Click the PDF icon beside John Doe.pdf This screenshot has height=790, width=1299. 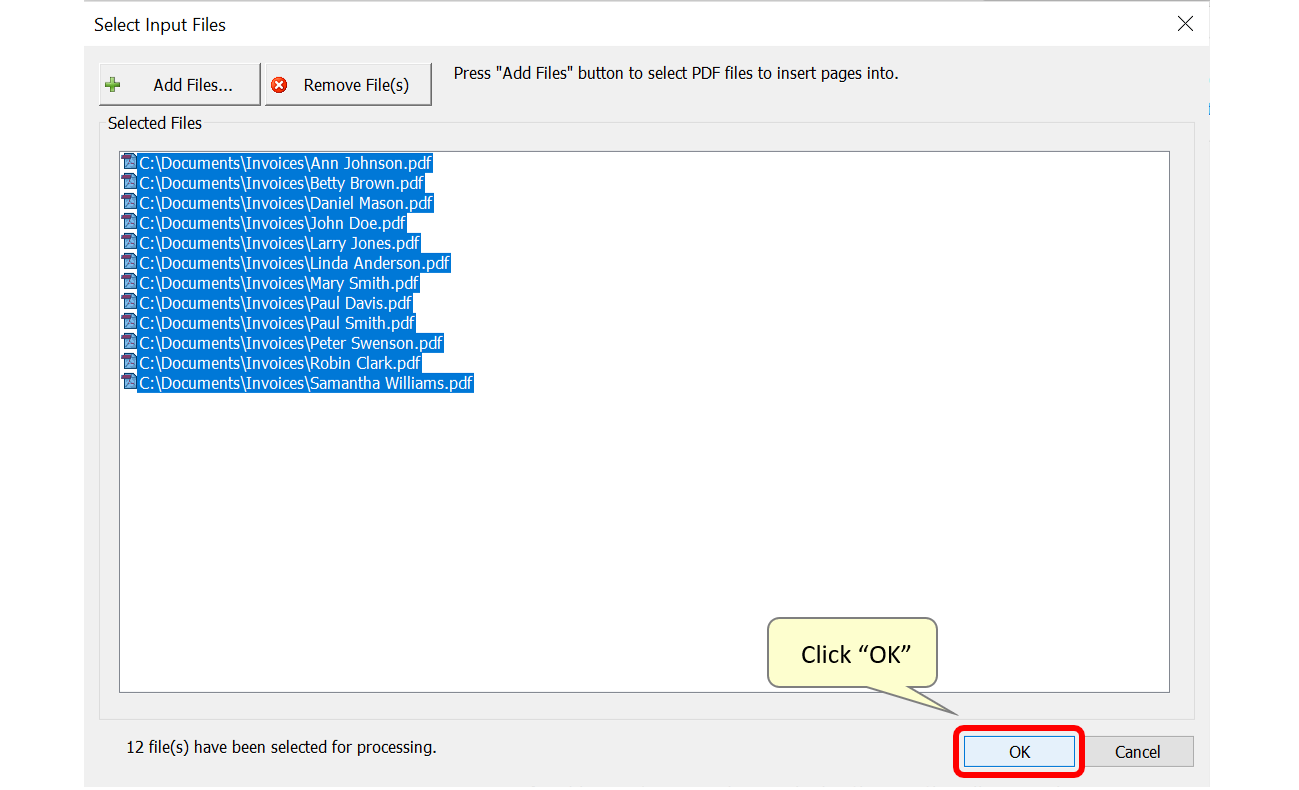tap(129, 222)
